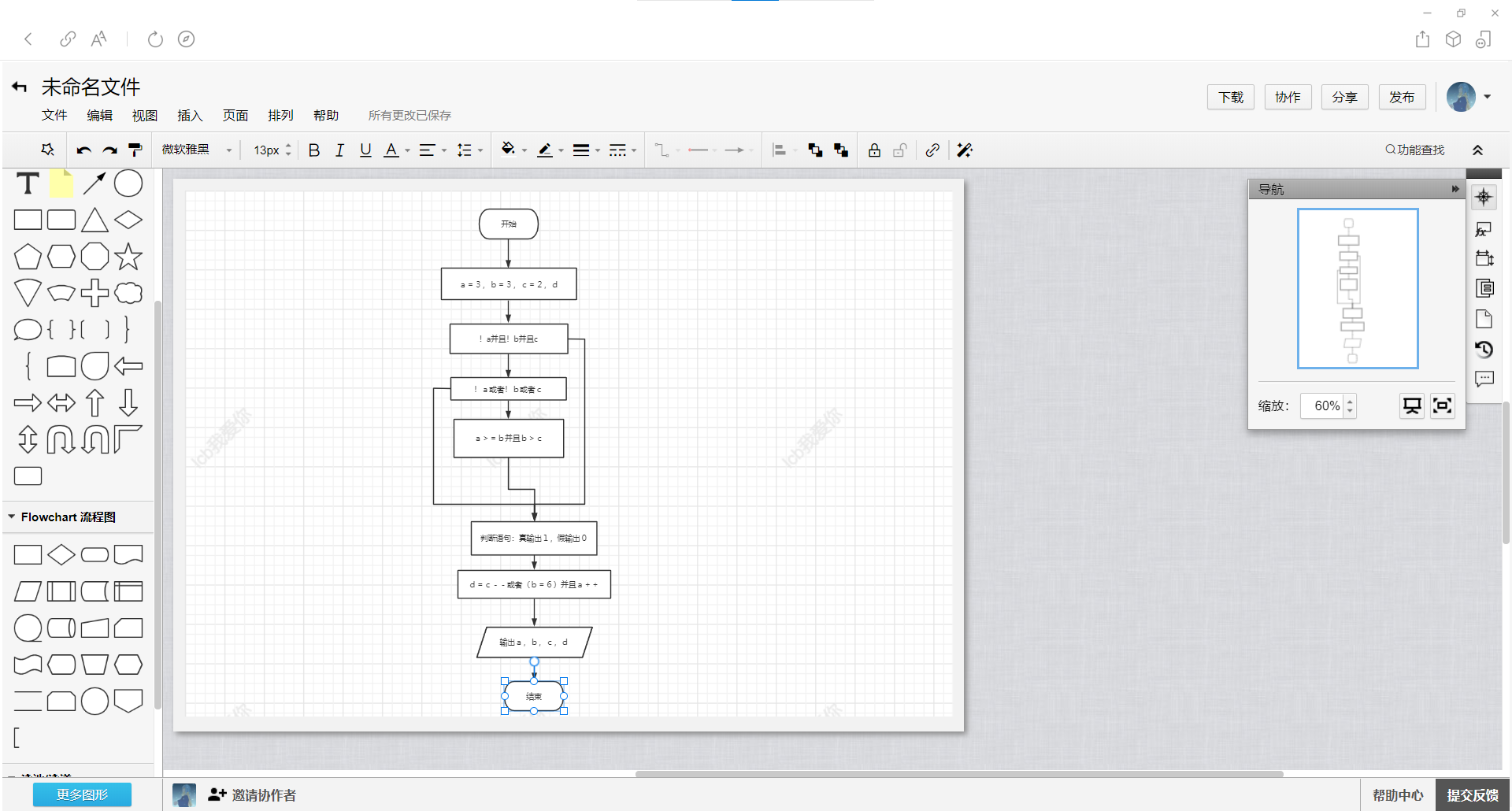Unlock the selected shape
Image resolution: width=1512 pixels, height=811 pixels.
coord(900,150)
